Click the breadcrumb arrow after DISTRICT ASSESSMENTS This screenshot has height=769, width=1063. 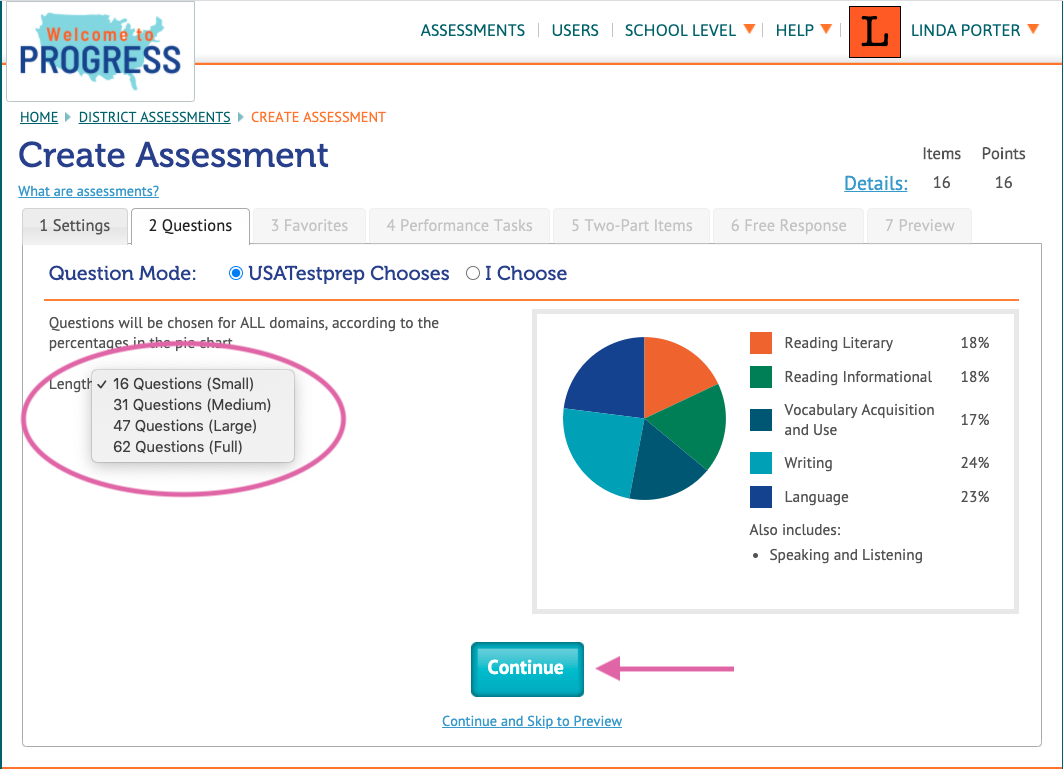click(241, 117)
